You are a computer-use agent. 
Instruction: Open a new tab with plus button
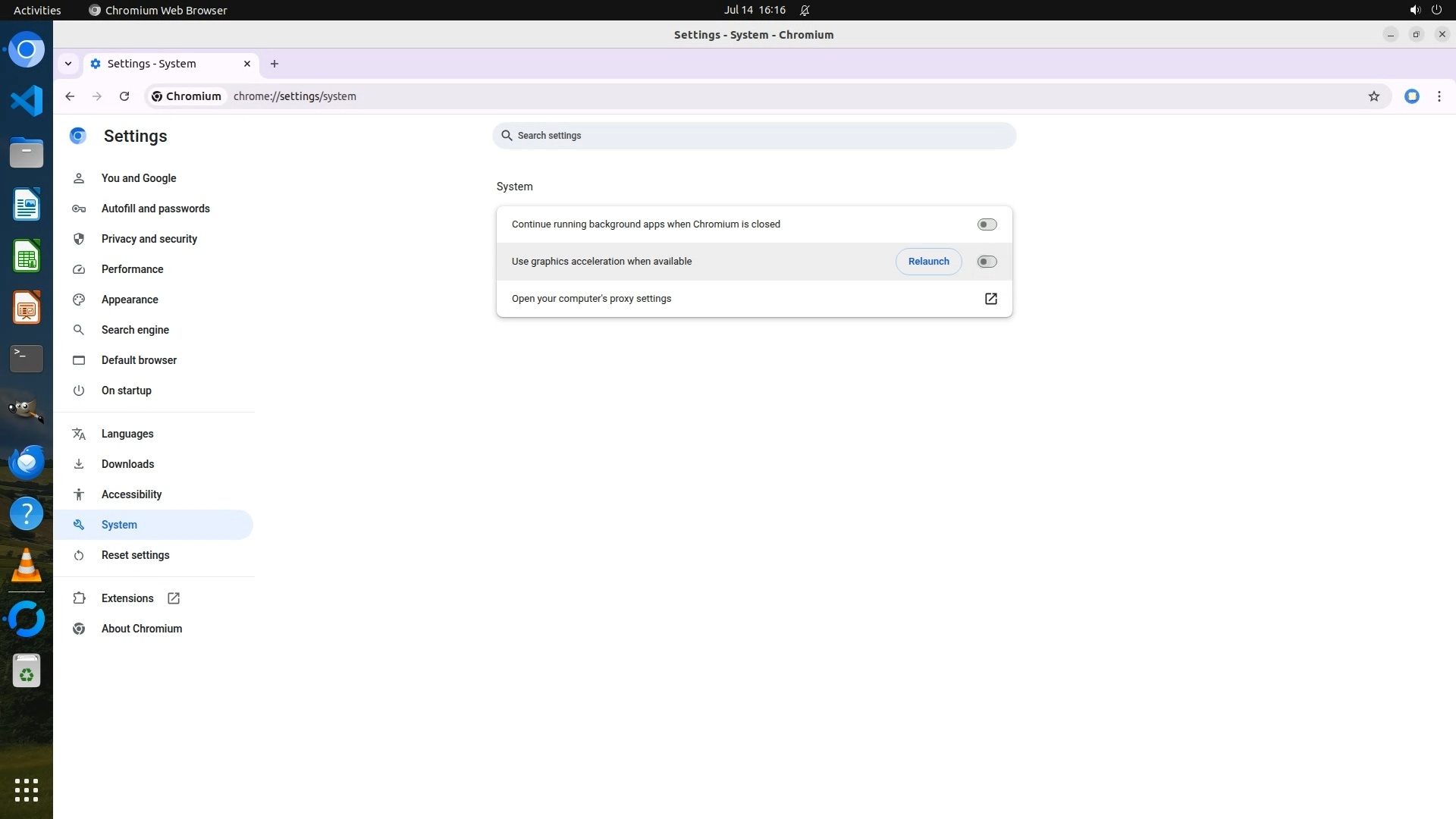coord(275,64)
